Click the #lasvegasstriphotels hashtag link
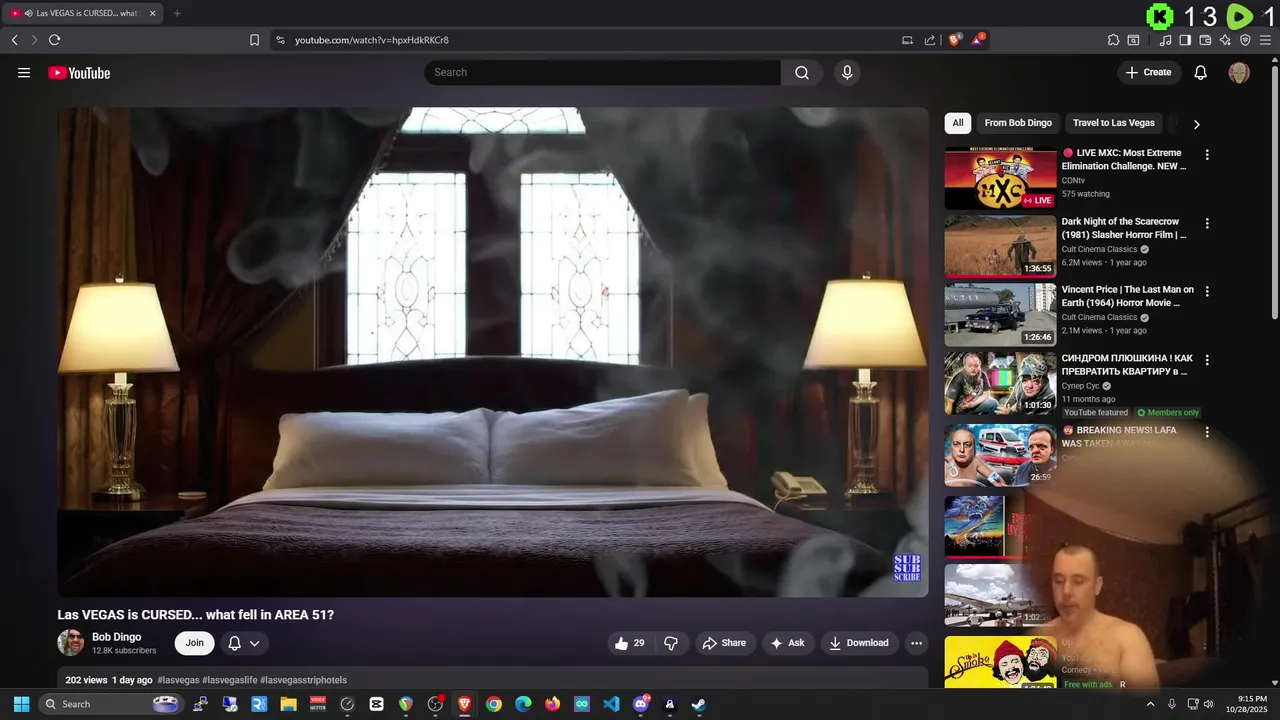 tap(303, 680)
